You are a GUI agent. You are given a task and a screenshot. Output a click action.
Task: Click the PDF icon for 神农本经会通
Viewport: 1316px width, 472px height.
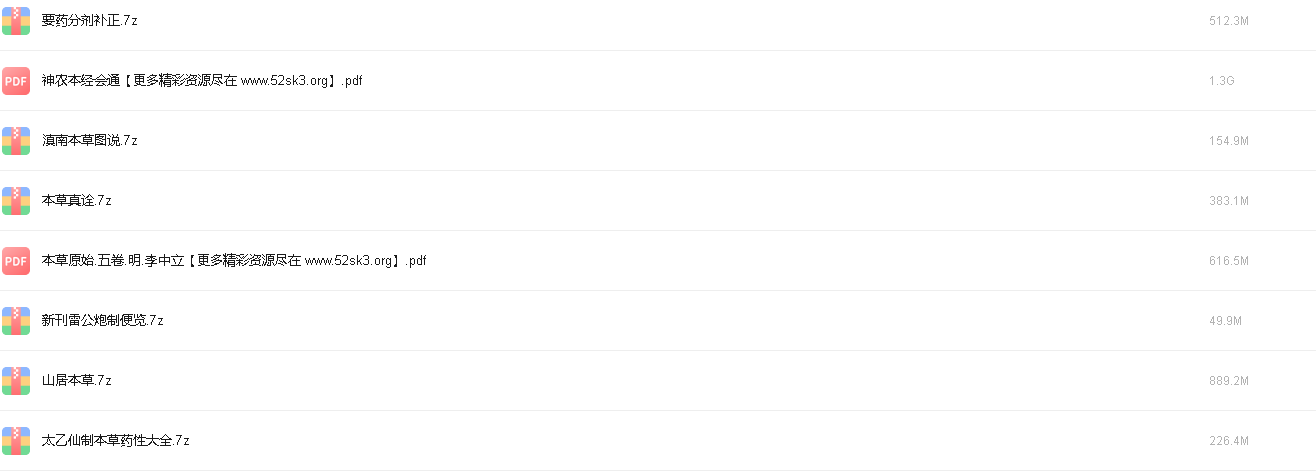(16, 81)
